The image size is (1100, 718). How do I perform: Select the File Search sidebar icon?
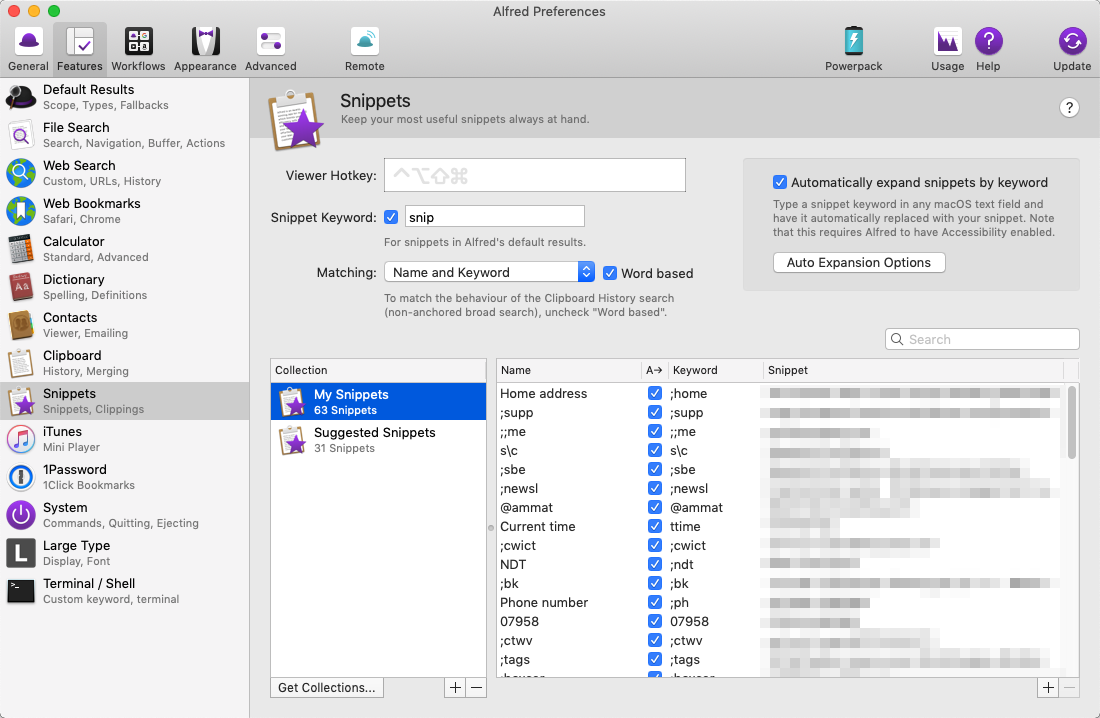point(21,135)
